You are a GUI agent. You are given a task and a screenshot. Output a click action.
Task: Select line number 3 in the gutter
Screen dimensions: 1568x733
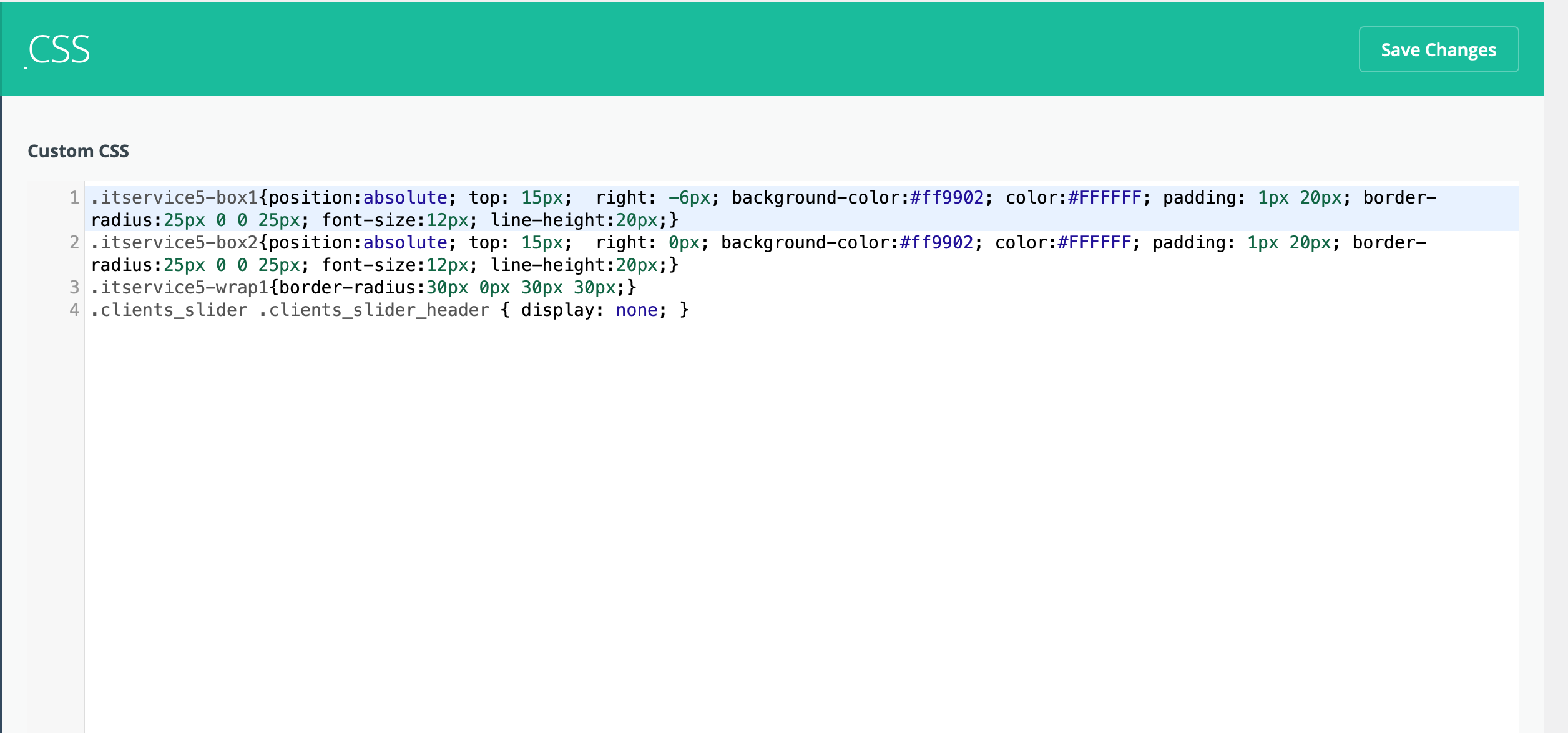click(x=74, y=287)
